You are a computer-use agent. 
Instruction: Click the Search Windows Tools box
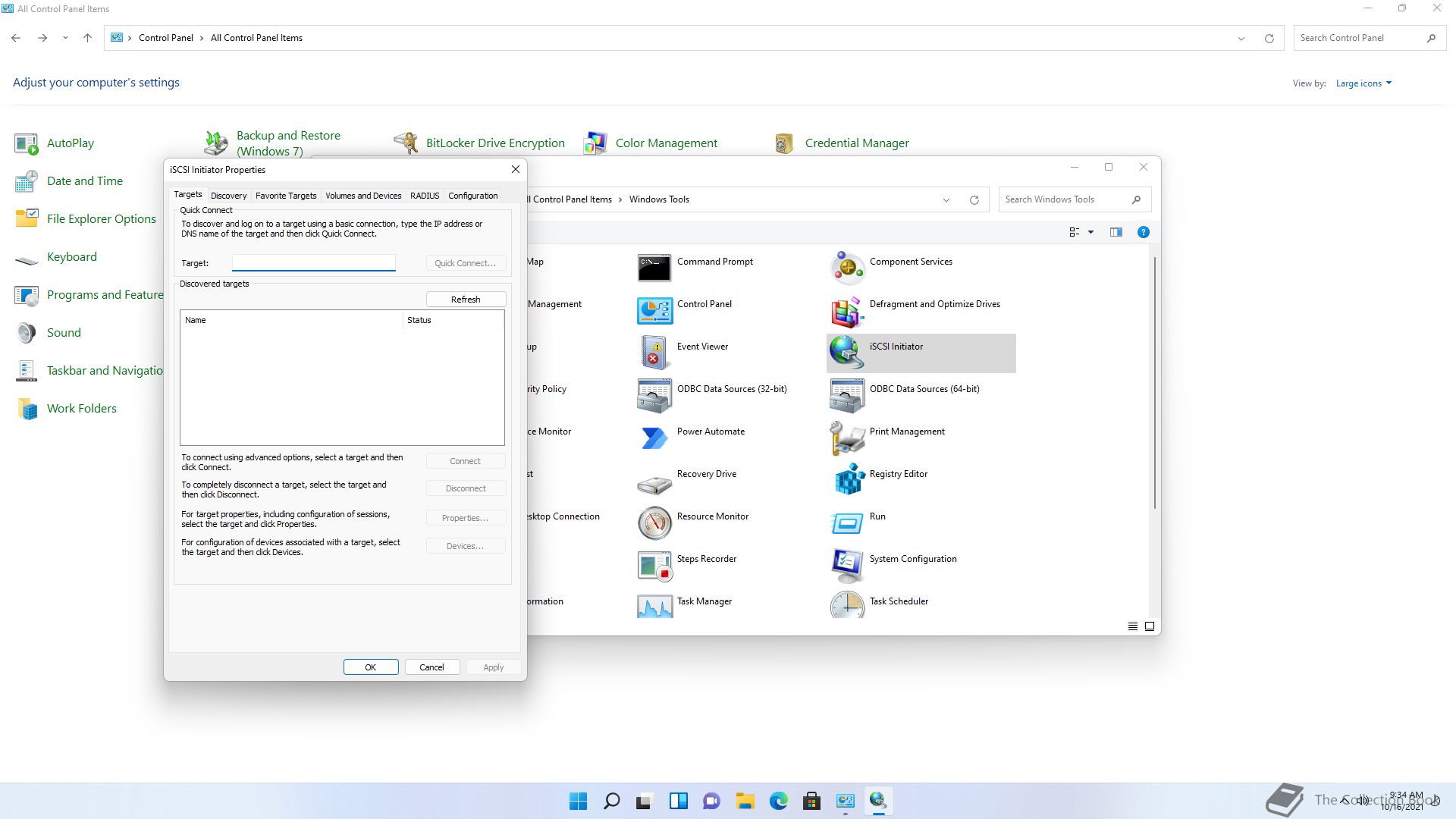click(x=1075, y=199)
